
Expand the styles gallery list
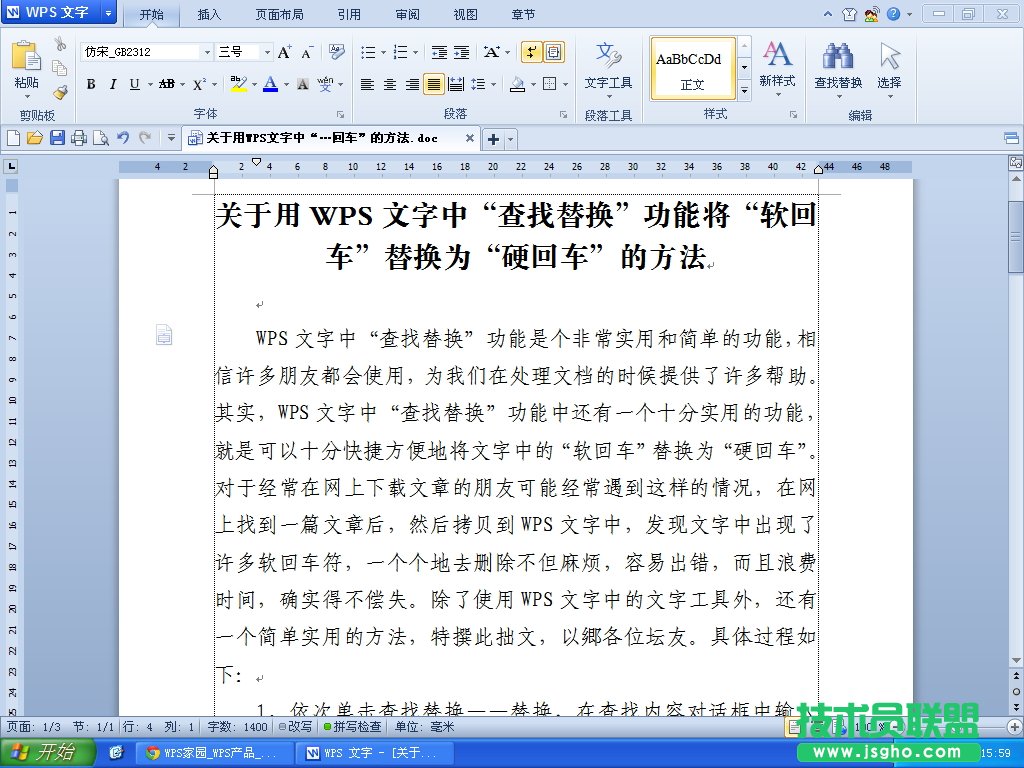pyautogui.click(x=744, y=91)
